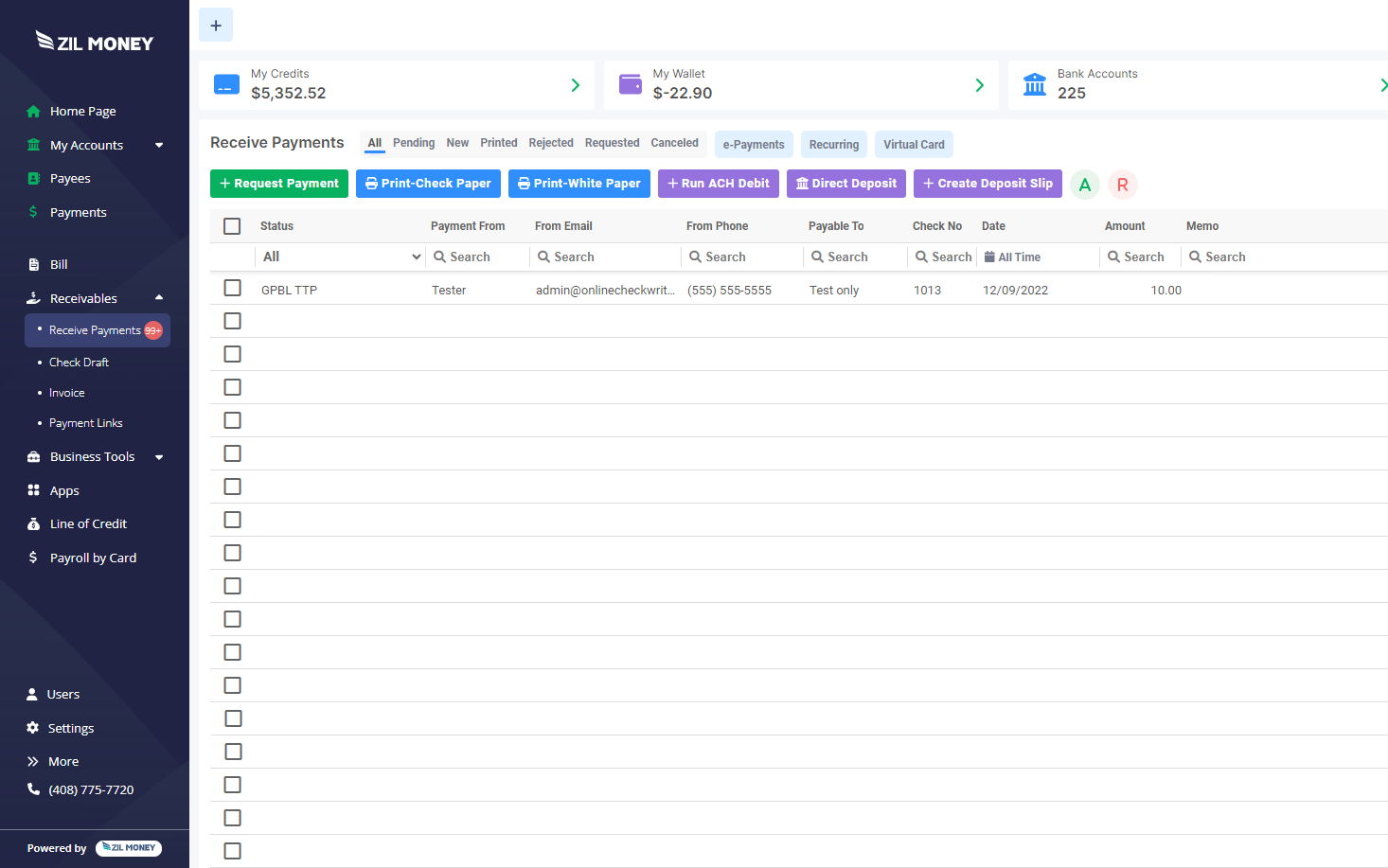Check the box for GPBL TTP row
The width and height of the screenshot is (1388, 868).
pos(232,288)
